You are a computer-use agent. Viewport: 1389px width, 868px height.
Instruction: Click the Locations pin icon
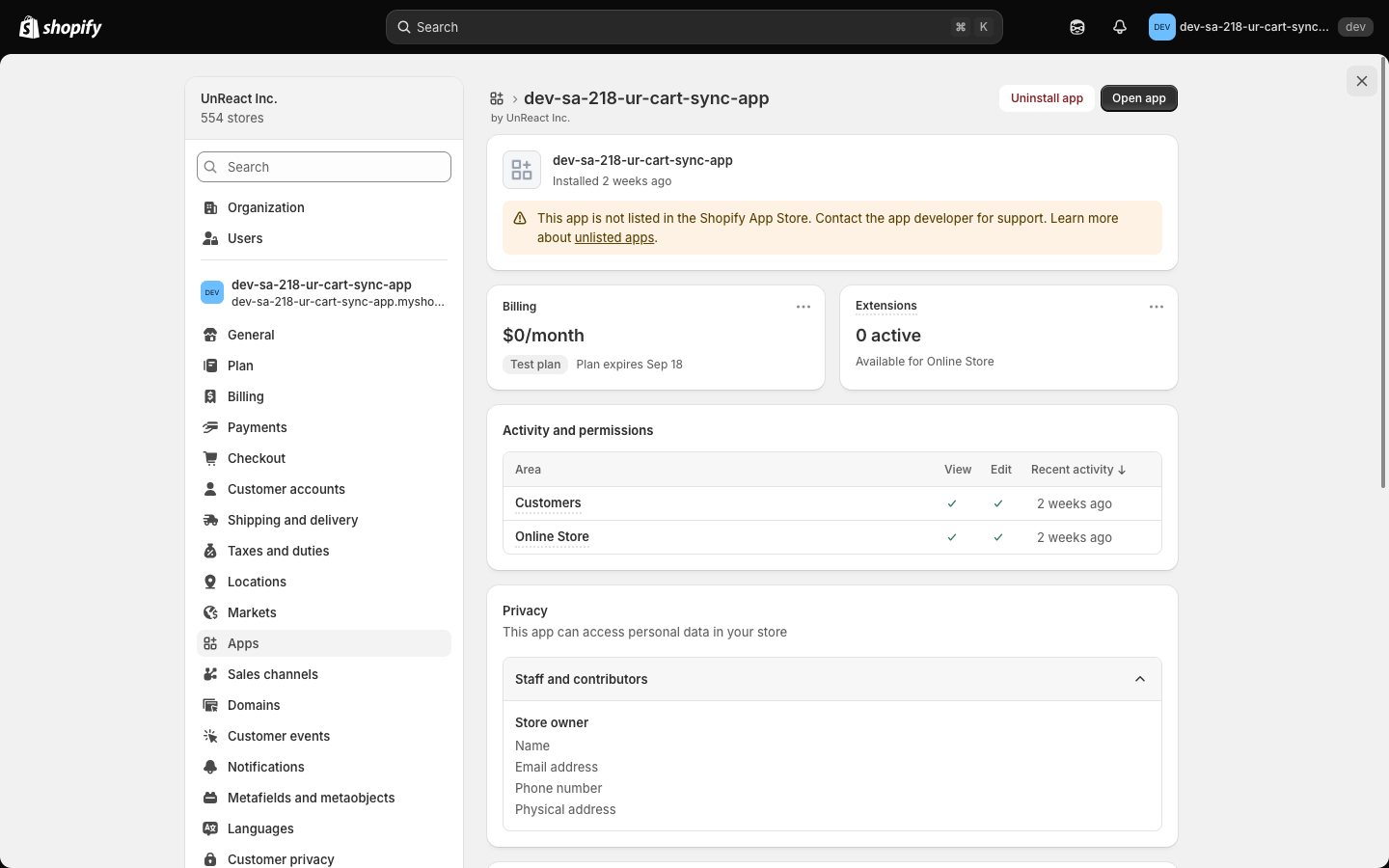[210, 582]
